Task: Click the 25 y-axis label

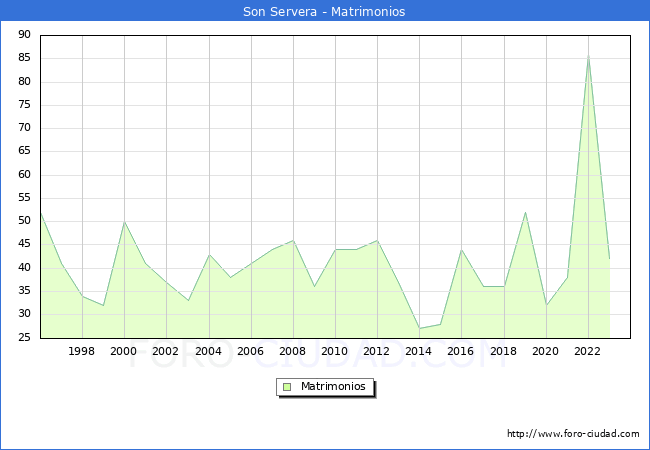Action: pyautogui.click(x=24, y=337)
